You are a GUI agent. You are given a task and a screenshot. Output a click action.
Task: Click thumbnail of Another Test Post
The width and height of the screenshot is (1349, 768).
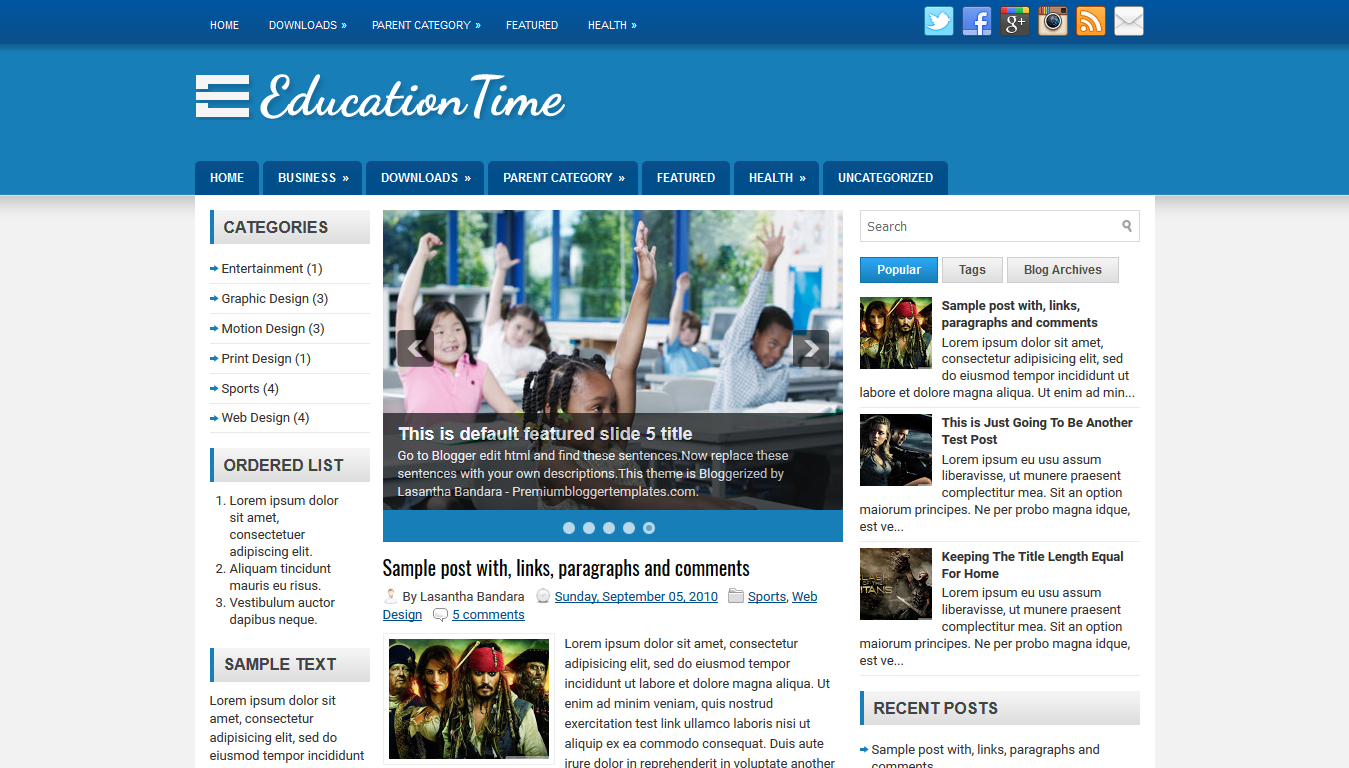click(x=896, y=450)
